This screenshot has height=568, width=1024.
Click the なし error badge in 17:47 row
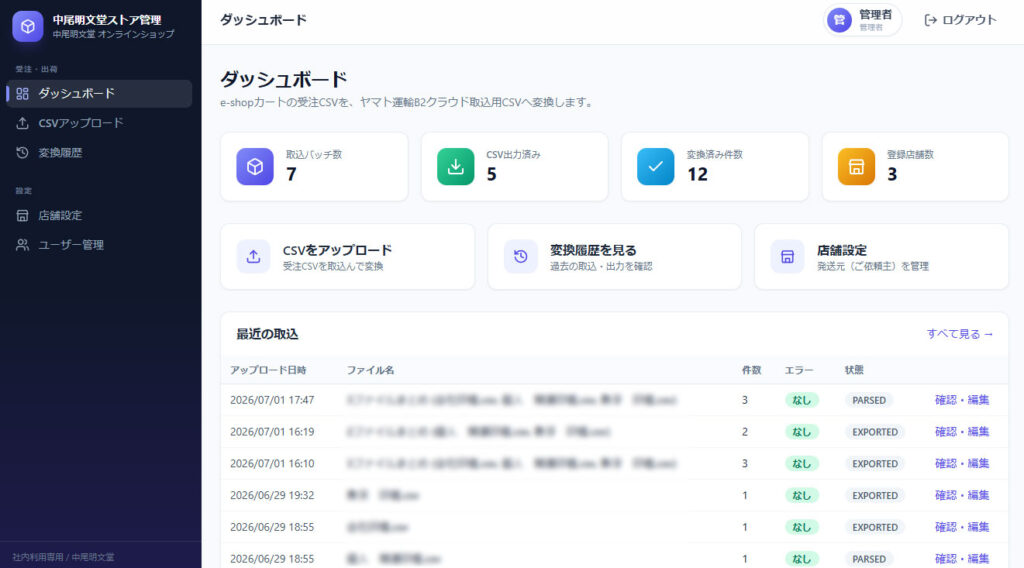[801, 400]
